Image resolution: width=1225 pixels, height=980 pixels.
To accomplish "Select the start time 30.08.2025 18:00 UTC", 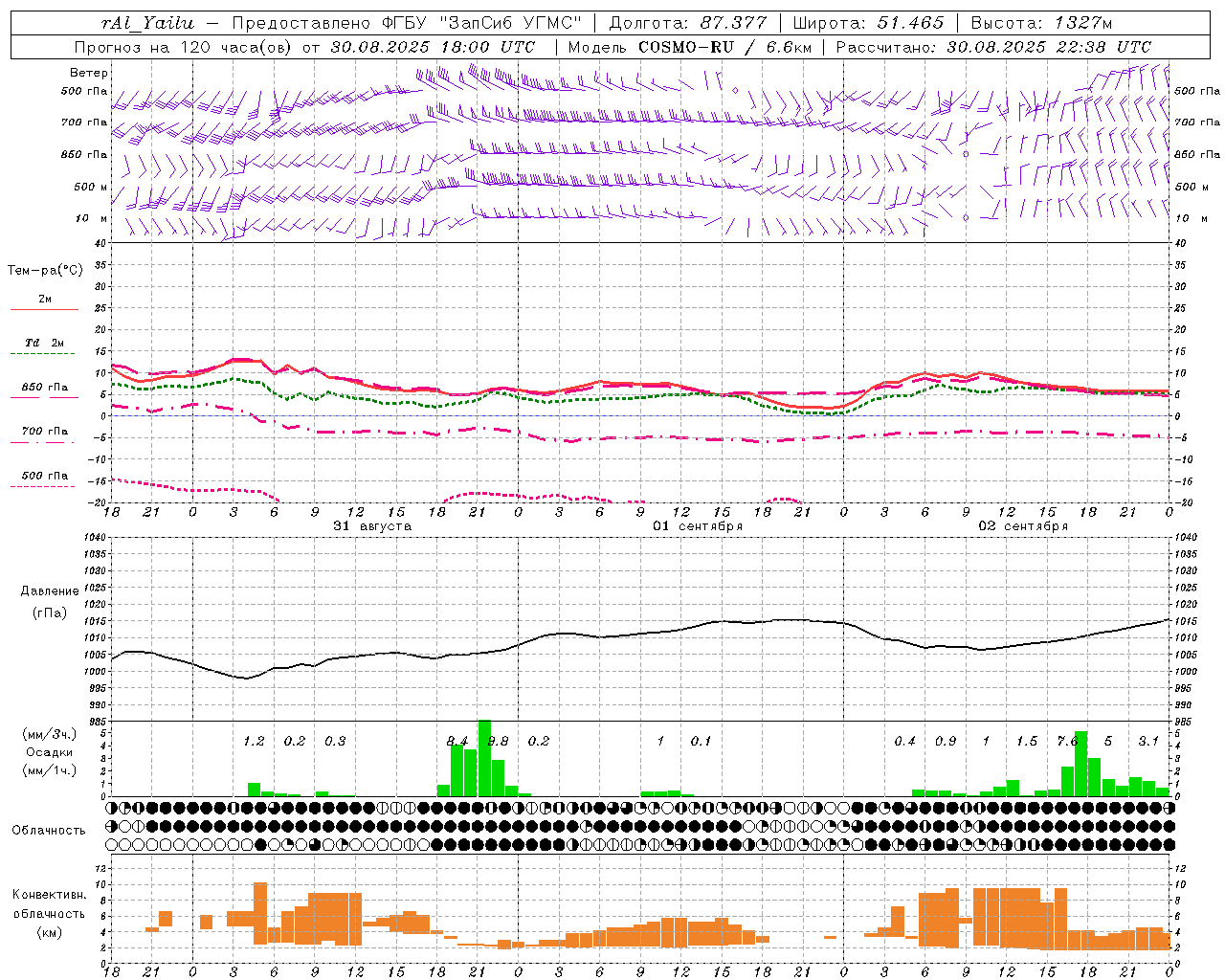I will [x=433, y=47].
